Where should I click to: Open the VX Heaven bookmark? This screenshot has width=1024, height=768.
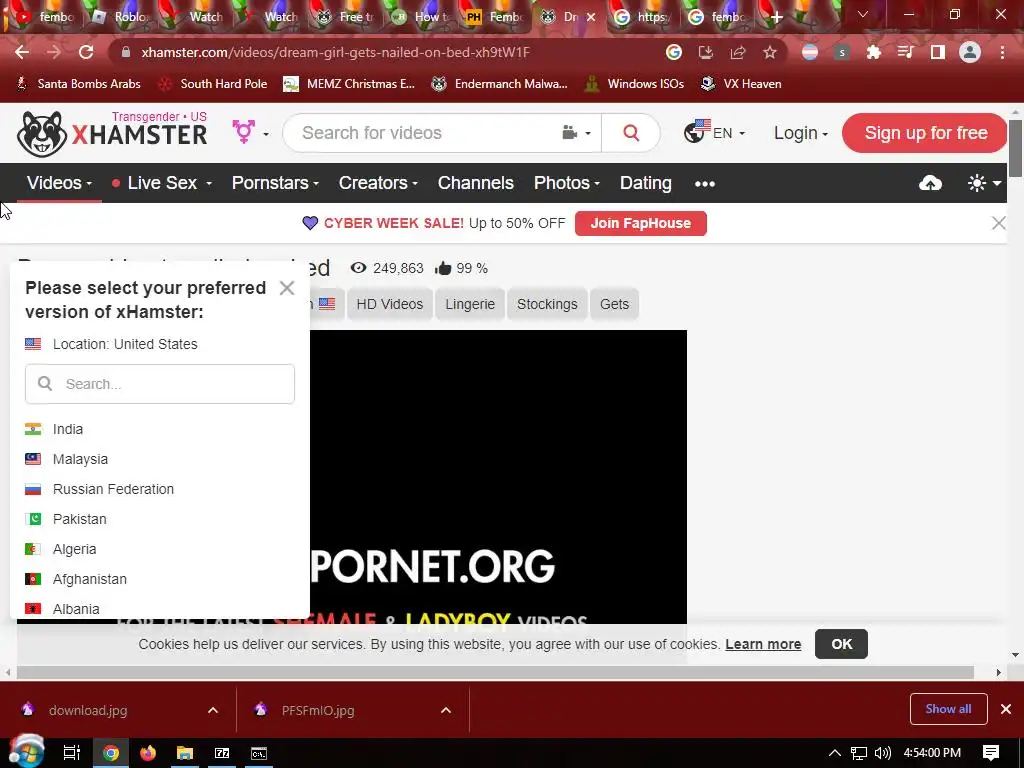(741, 84)
